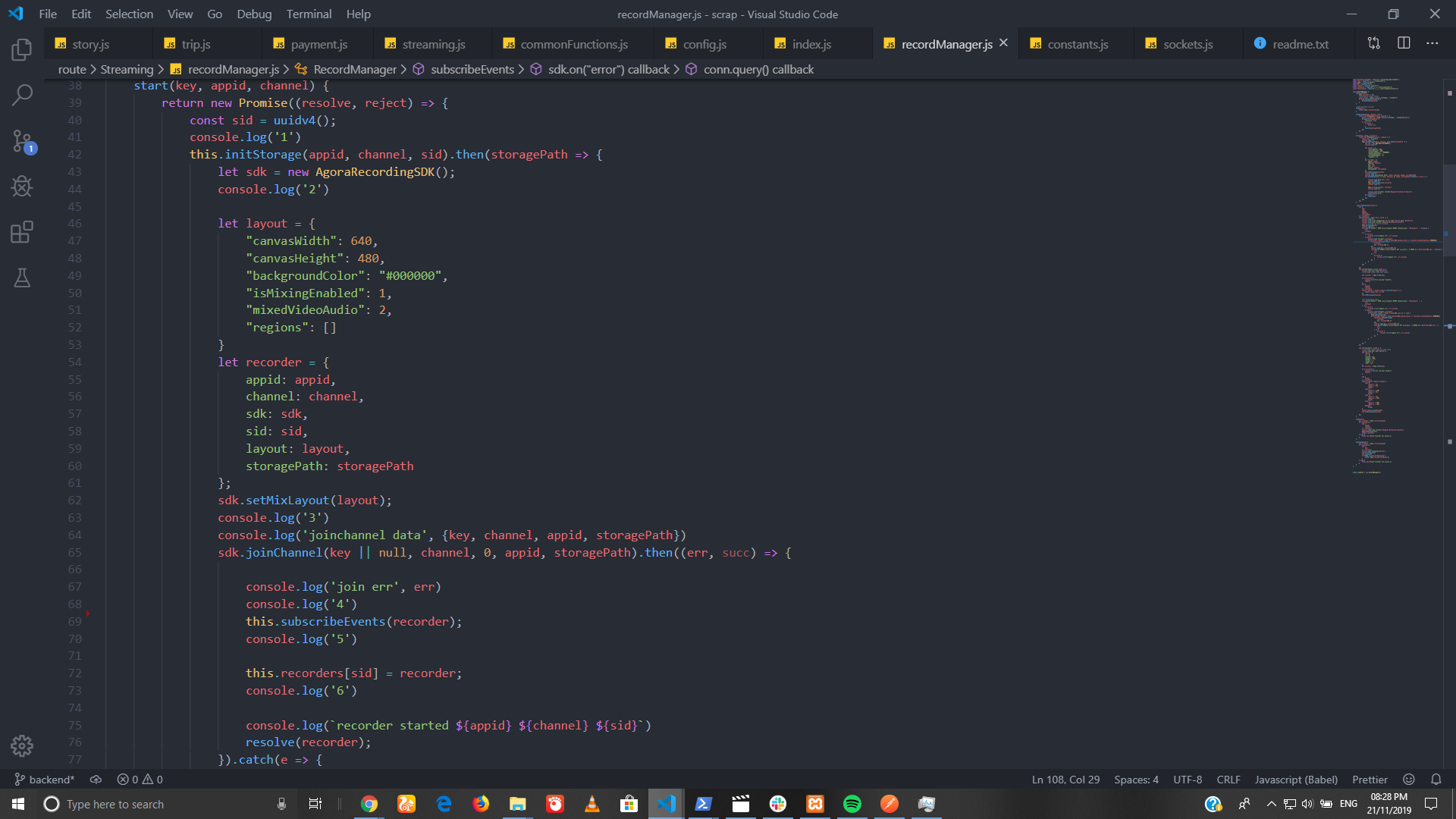Open the editor more actions ellipsis menu

[x=1432, y=43]
